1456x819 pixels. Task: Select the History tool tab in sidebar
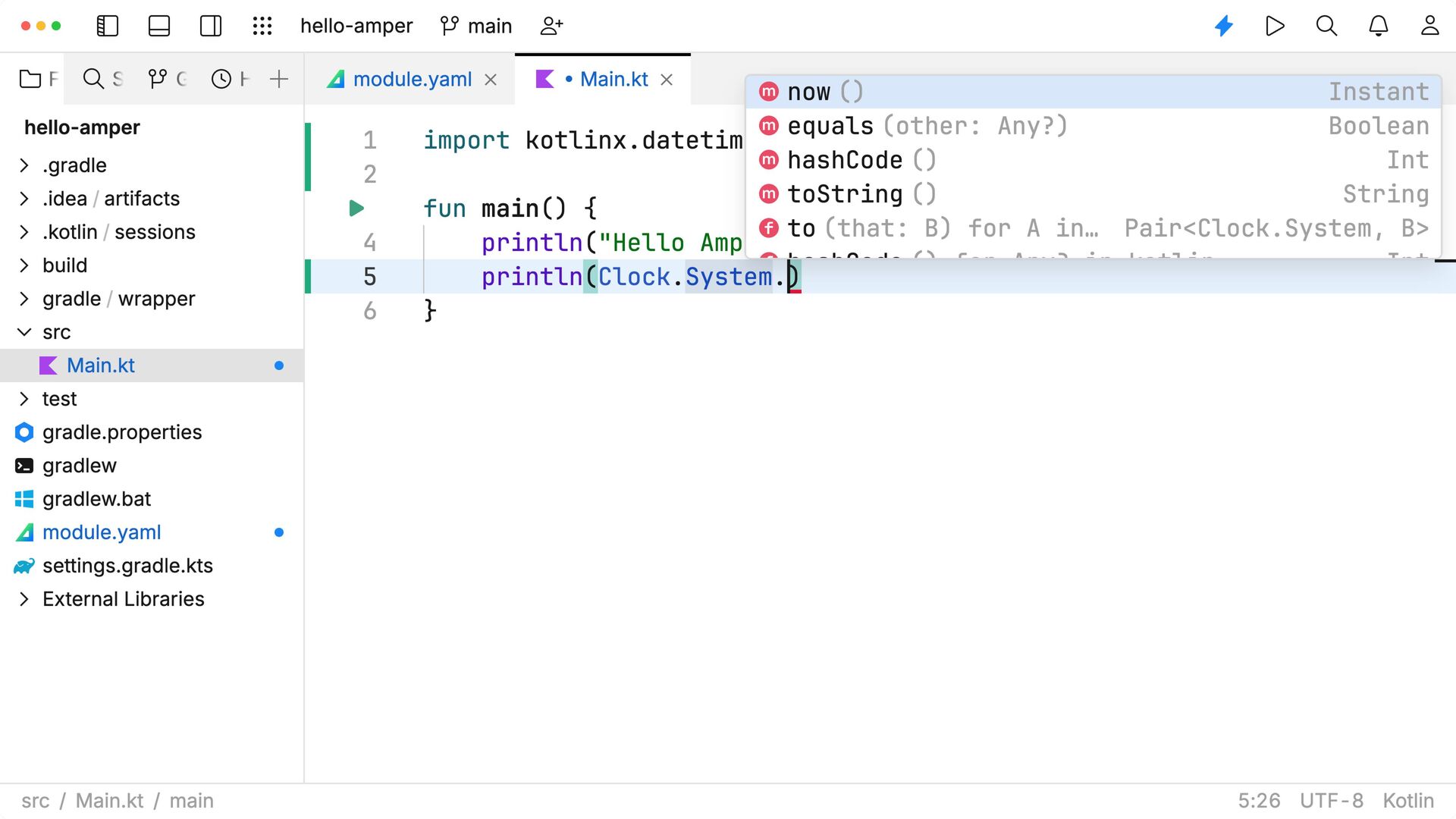point(230,79)
